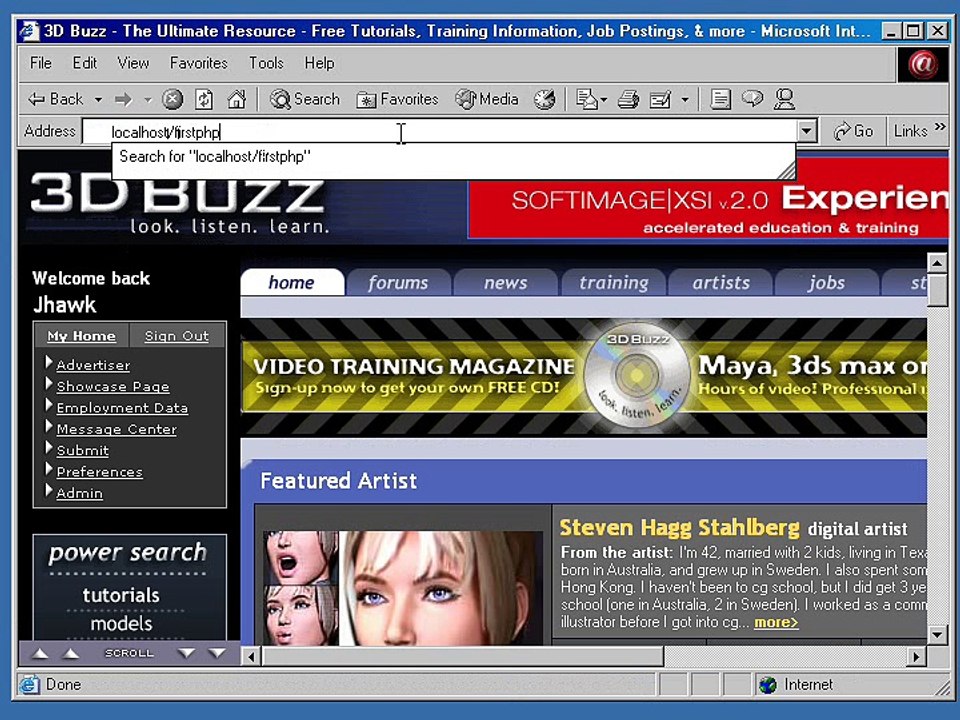Switch to the home tab on 3D Buzz
960x720 pixels.
pyautogui.click(x=291, y=282)
